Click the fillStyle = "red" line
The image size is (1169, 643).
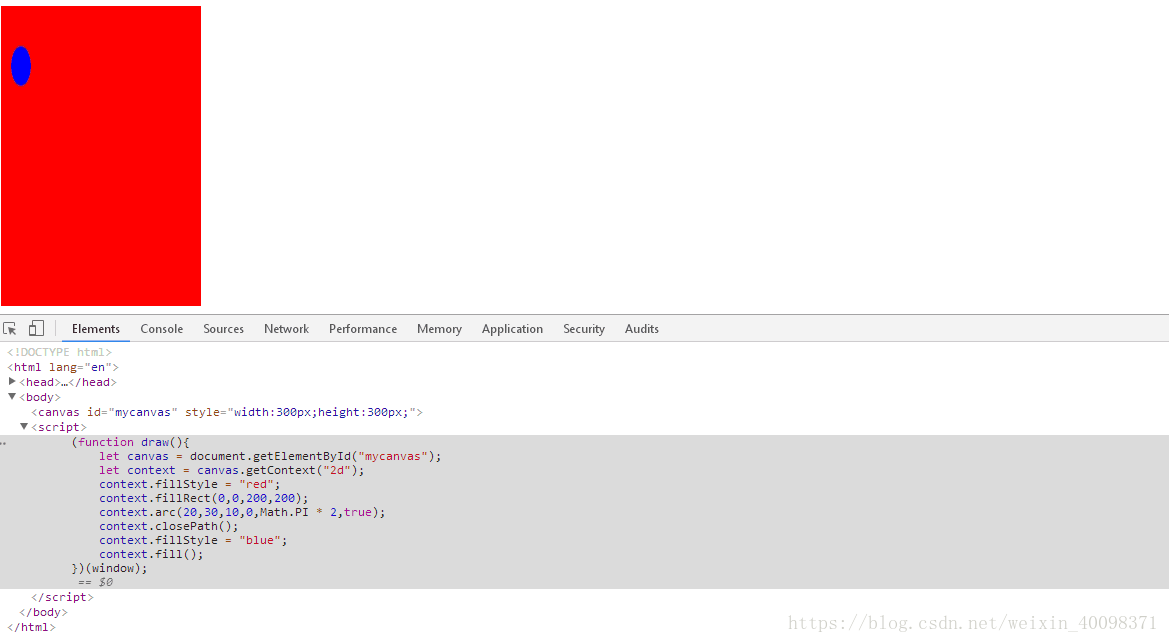point(190,484)
